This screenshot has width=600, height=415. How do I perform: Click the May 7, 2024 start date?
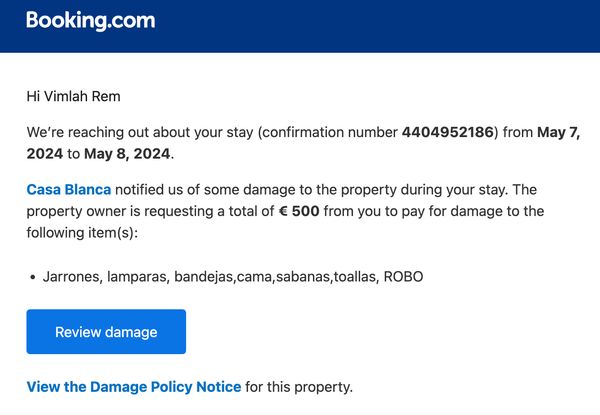(x=303, y=143)
